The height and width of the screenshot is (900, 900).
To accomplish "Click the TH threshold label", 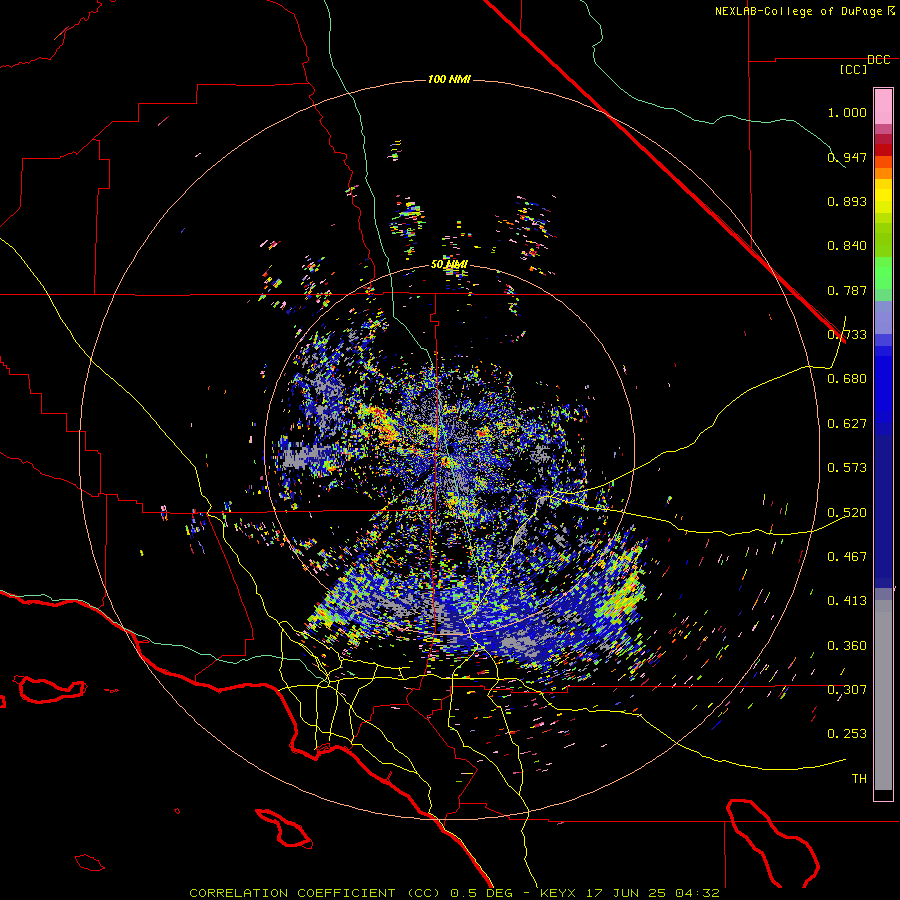I will pos(859,779).
